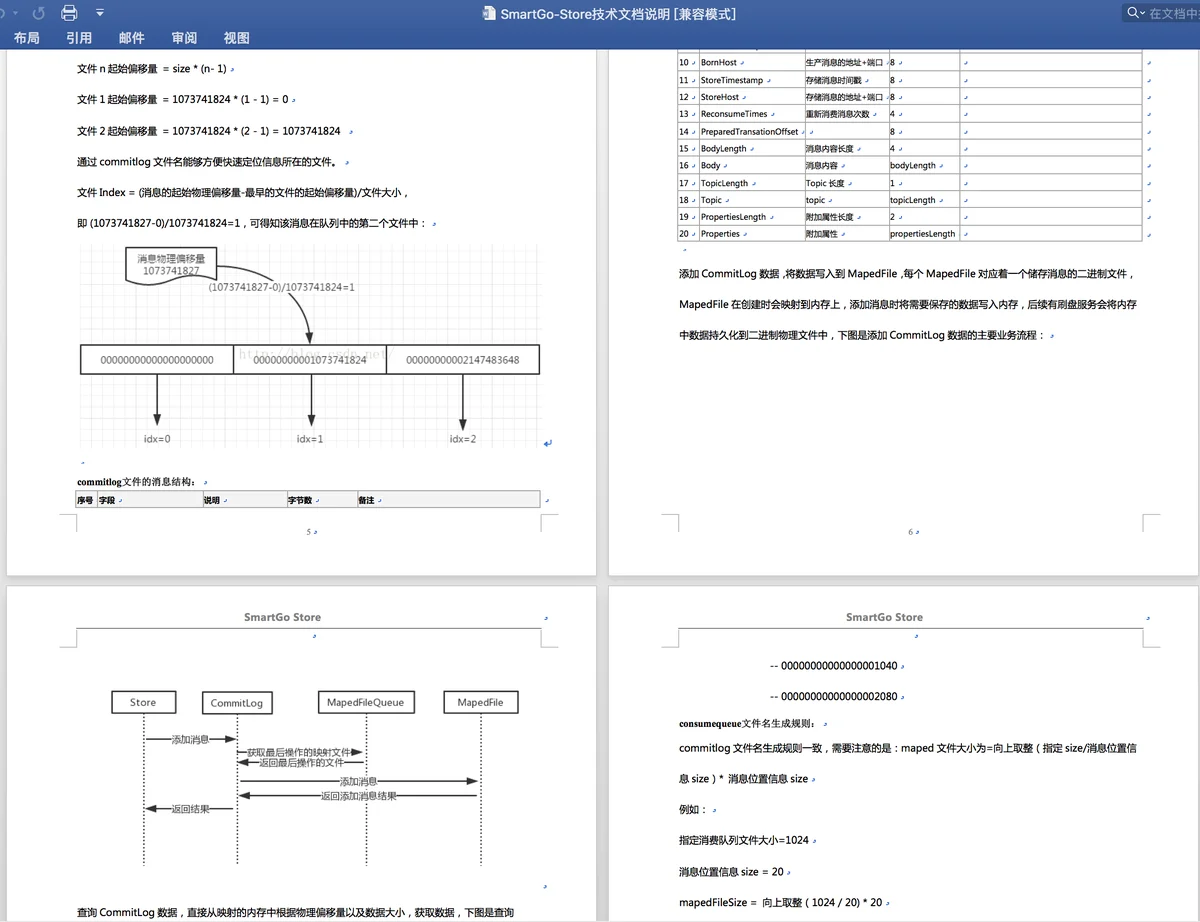Screen dimensions: 1200x922
Task: Go to the 审阅 ribbon tab
Action: coord(184,38)
